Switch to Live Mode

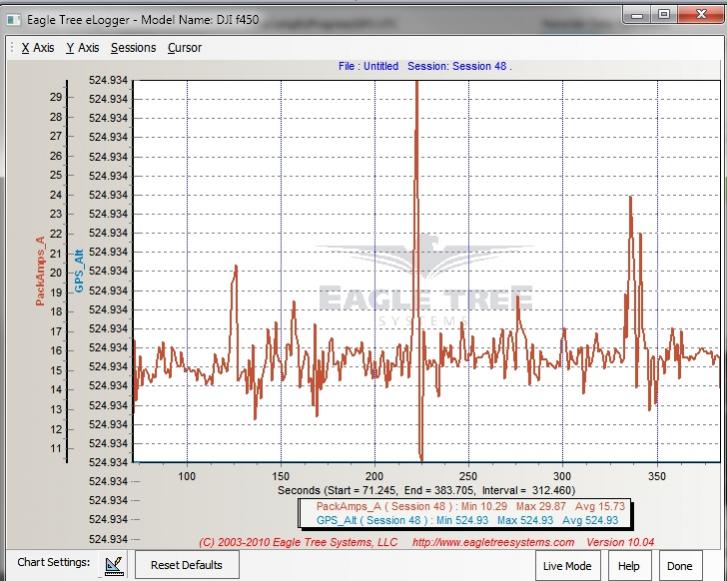pos(567,565)
